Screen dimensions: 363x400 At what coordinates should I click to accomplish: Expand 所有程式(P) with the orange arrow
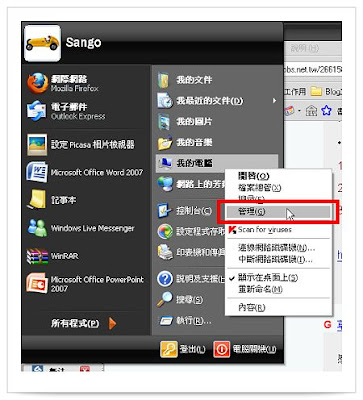coord(113,323)
